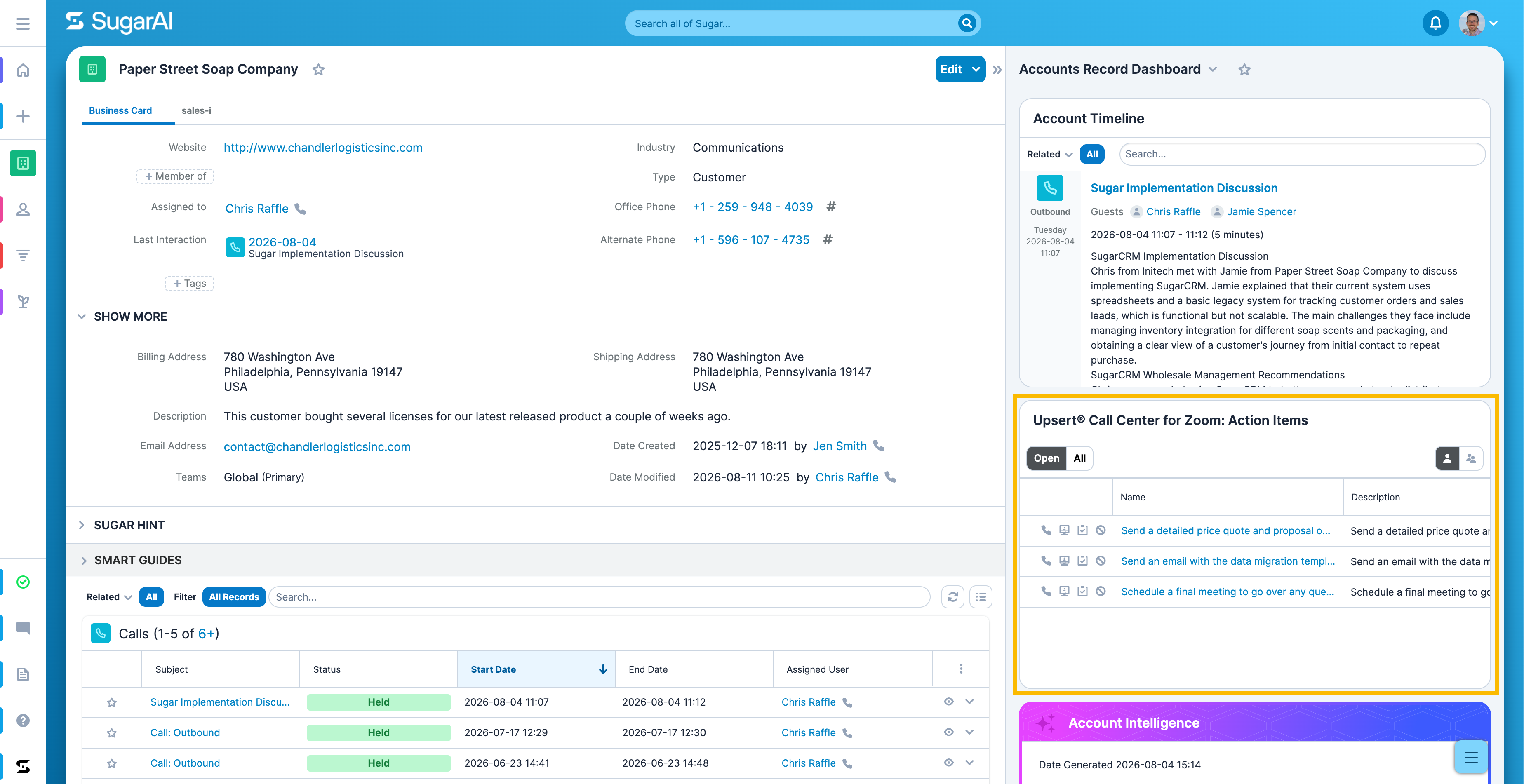Open the Sugar Implementation Discussion timeline title

1184,188
